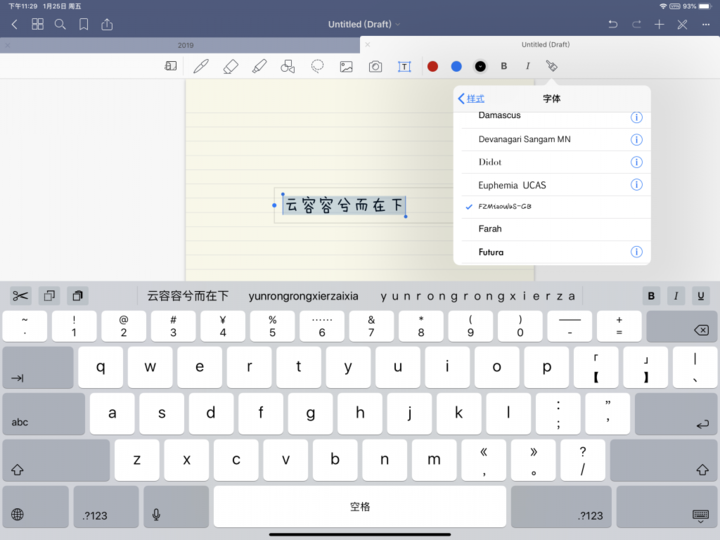This screenshot has height=540, width=720.
Task: Undo the last action
Action: [613, 24]
